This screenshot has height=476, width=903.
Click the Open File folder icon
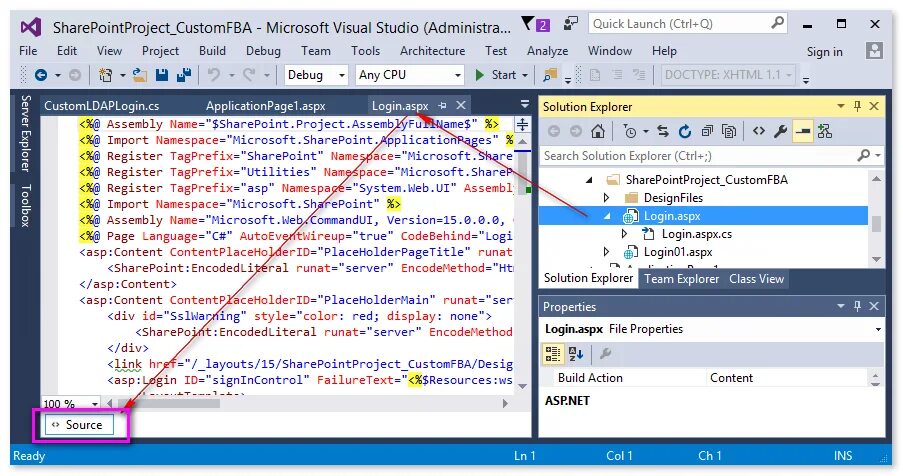(139, 75)
